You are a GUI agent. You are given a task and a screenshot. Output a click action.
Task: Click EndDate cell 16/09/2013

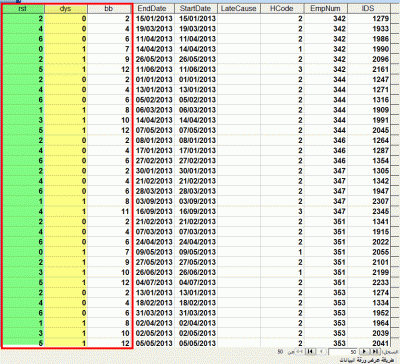154,211
